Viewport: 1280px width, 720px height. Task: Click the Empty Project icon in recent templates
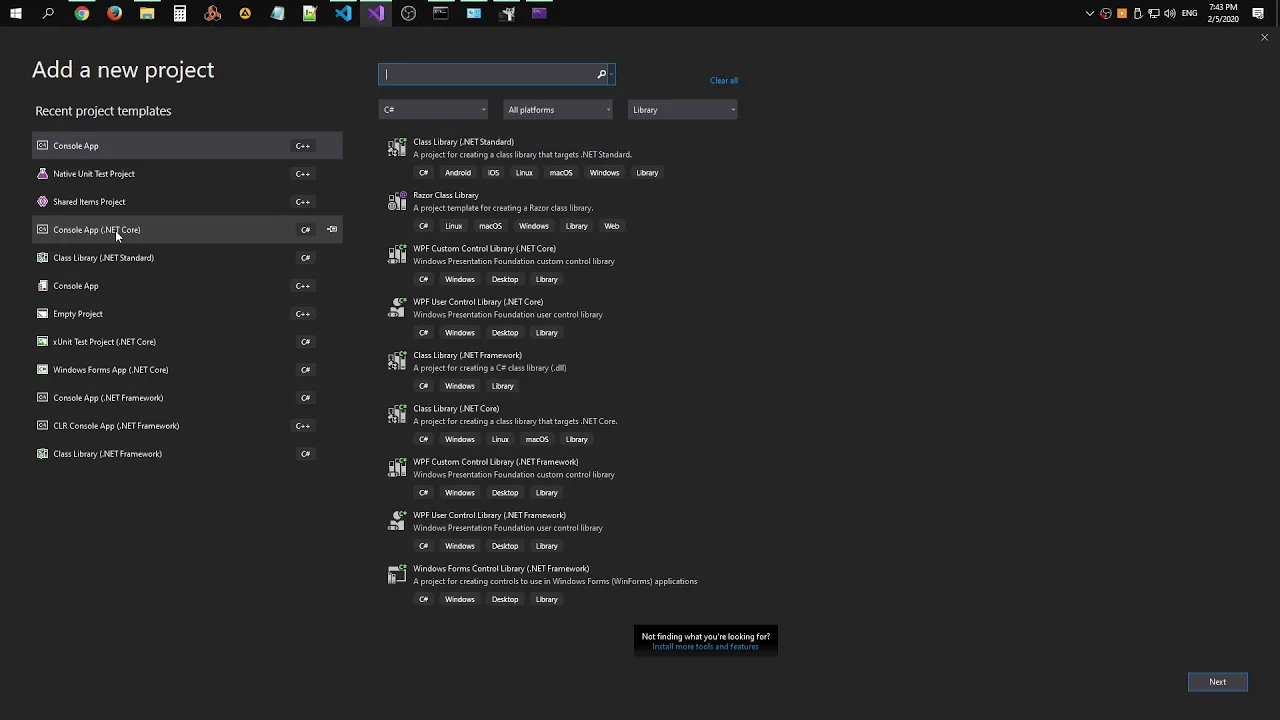(x=42, y=313)
